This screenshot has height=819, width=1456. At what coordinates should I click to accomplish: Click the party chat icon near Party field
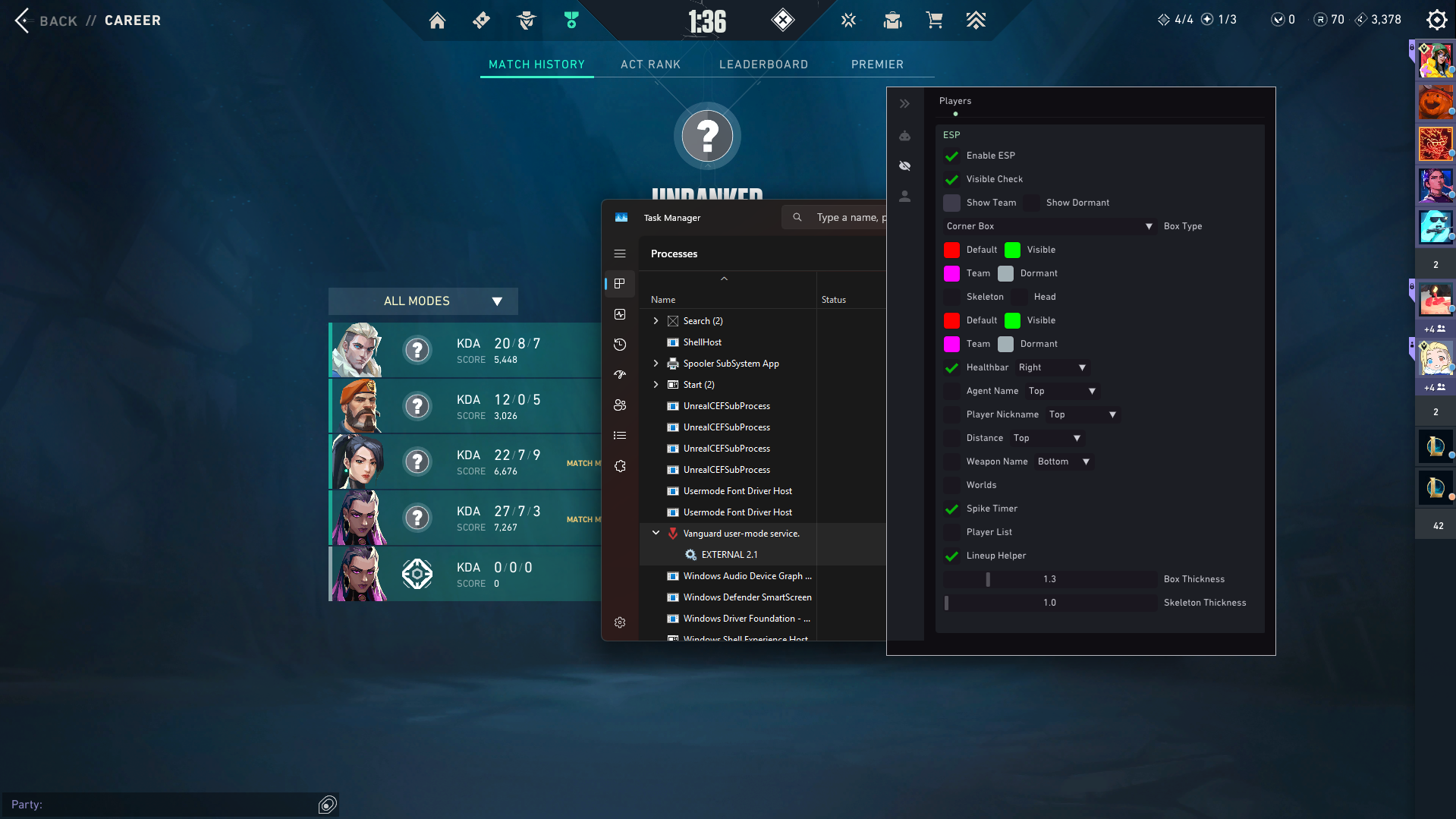327,805
